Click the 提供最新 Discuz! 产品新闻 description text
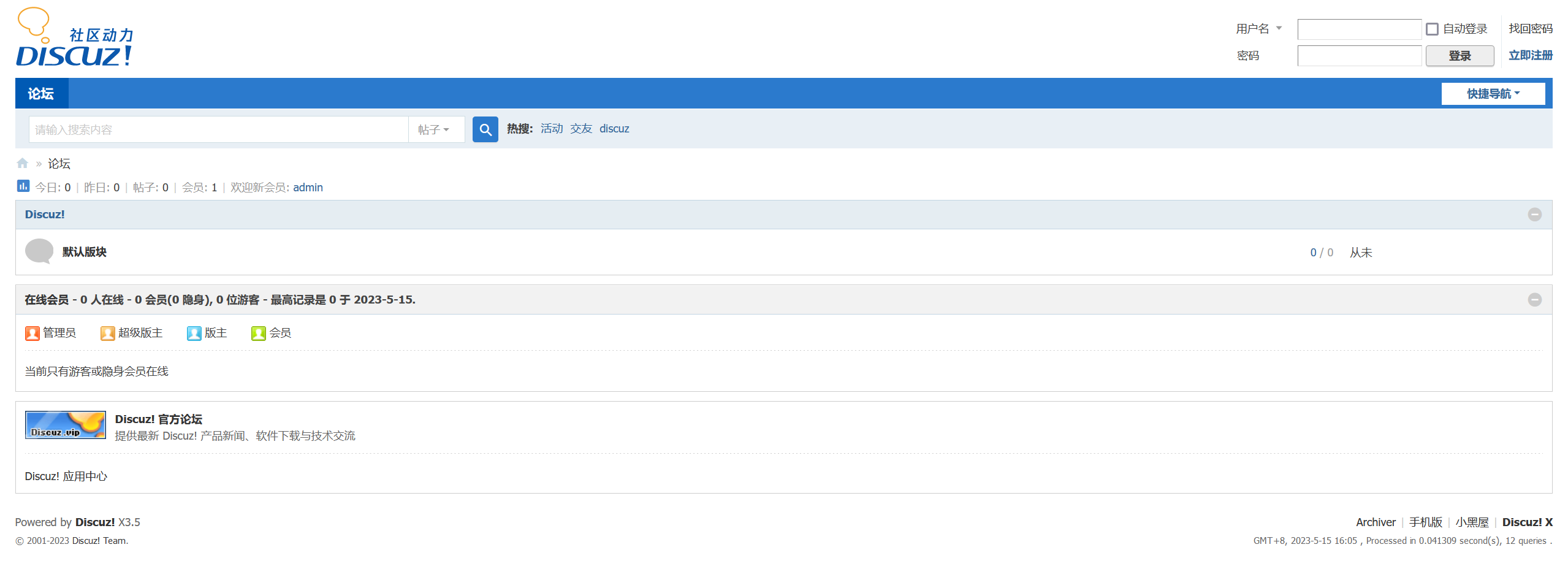This screenshot has height=577, width=1568. click(x=235, y=436)
